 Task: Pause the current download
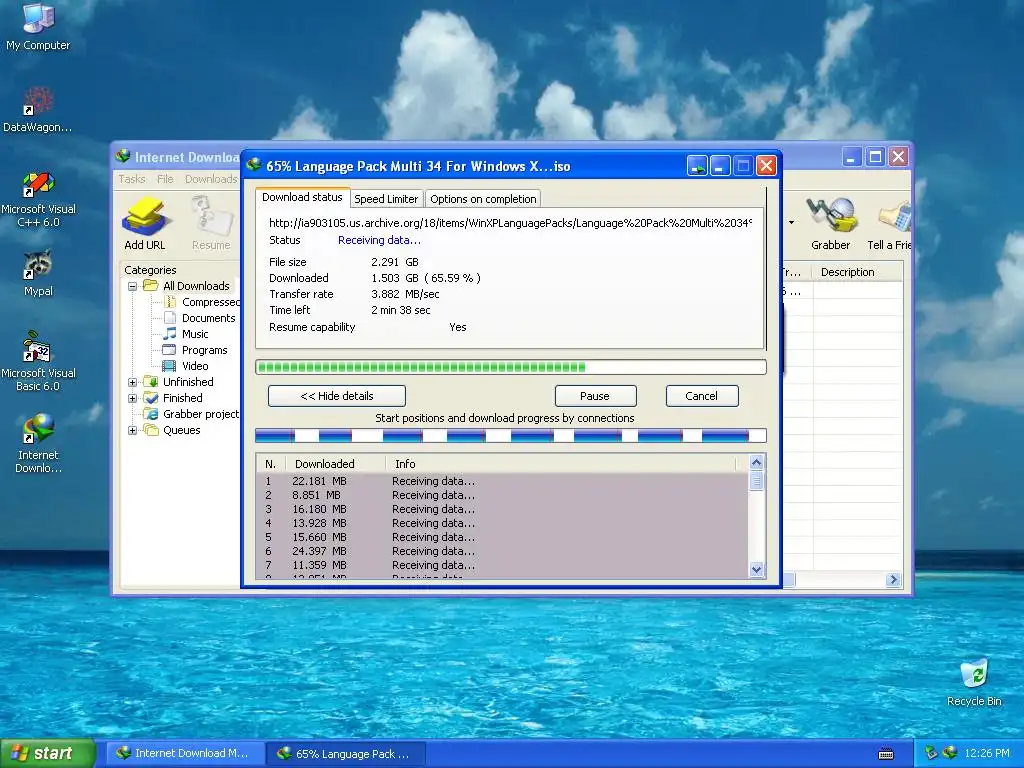point(596,396)
